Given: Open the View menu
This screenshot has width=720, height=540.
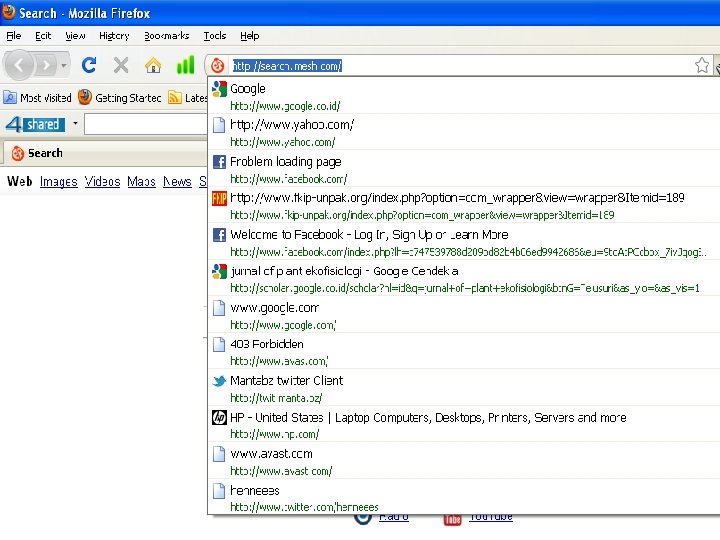Looking at the screenshot, I should coord(75,36).
